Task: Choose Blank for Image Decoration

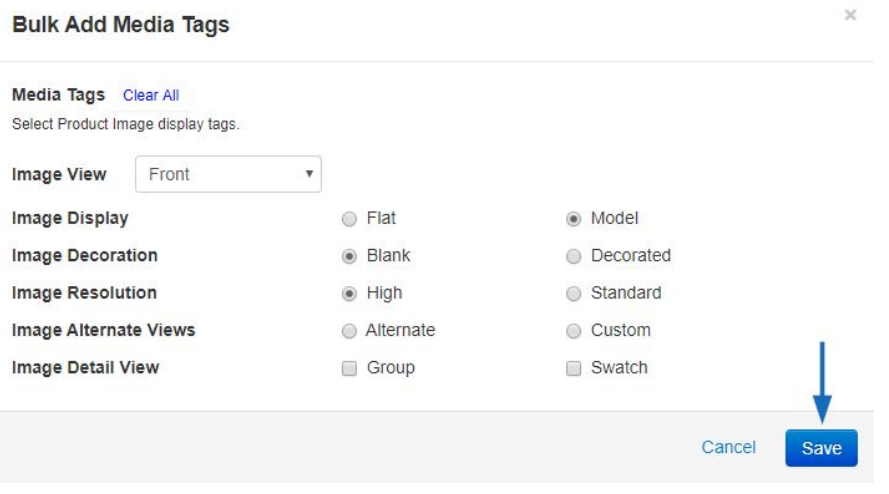Action: [x=349, y=256]
